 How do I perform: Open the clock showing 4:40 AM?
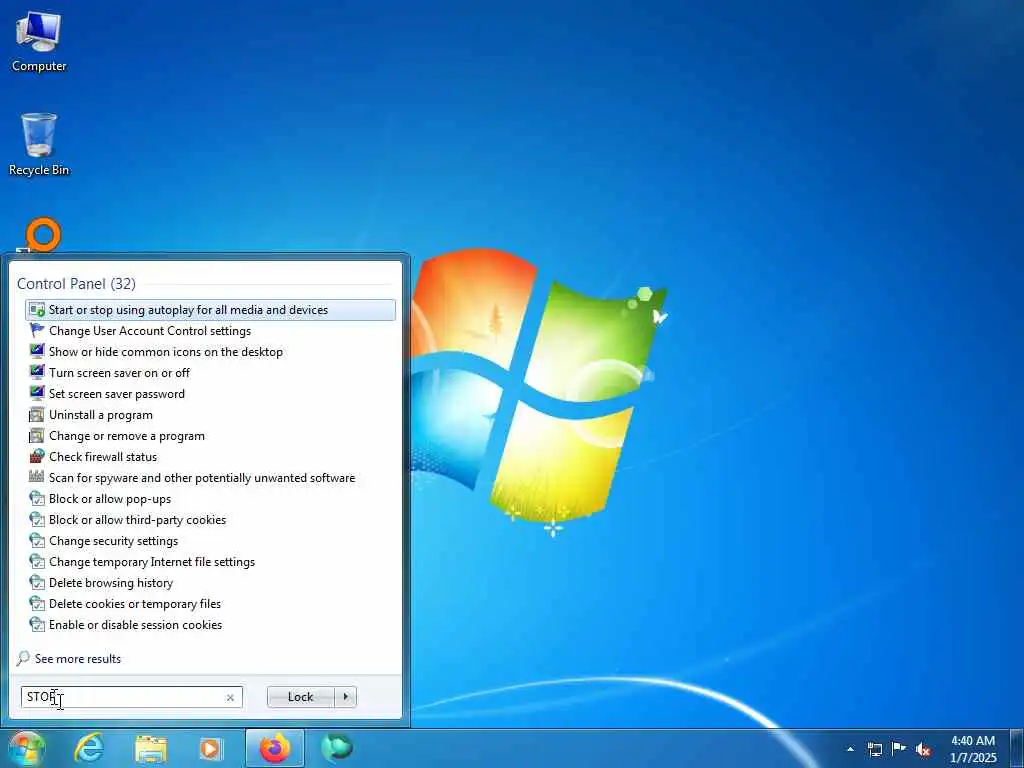pos(974,749)
